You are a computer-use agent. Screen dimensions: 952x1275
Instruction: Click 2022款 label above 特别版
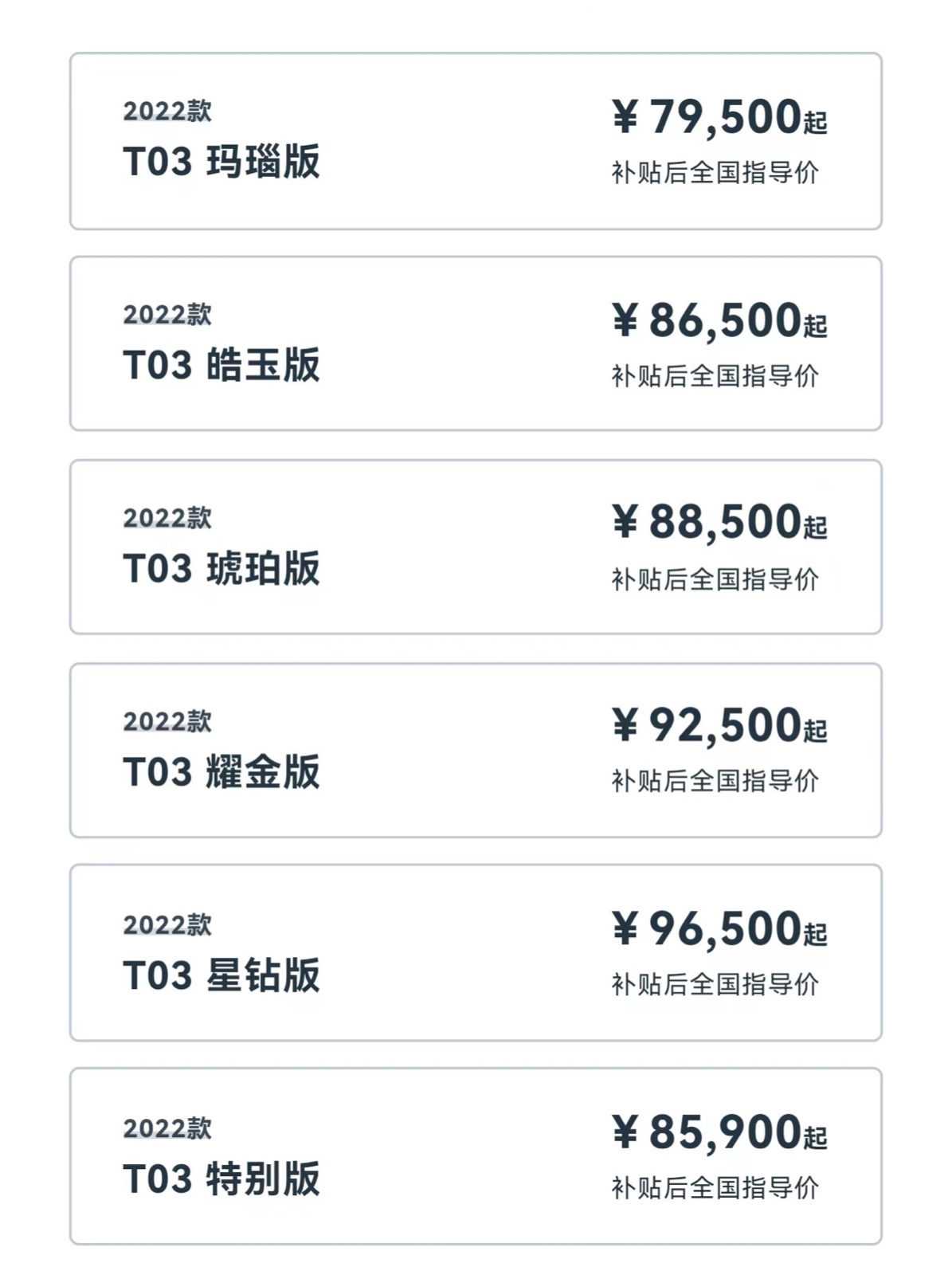tap(167, 1128)
